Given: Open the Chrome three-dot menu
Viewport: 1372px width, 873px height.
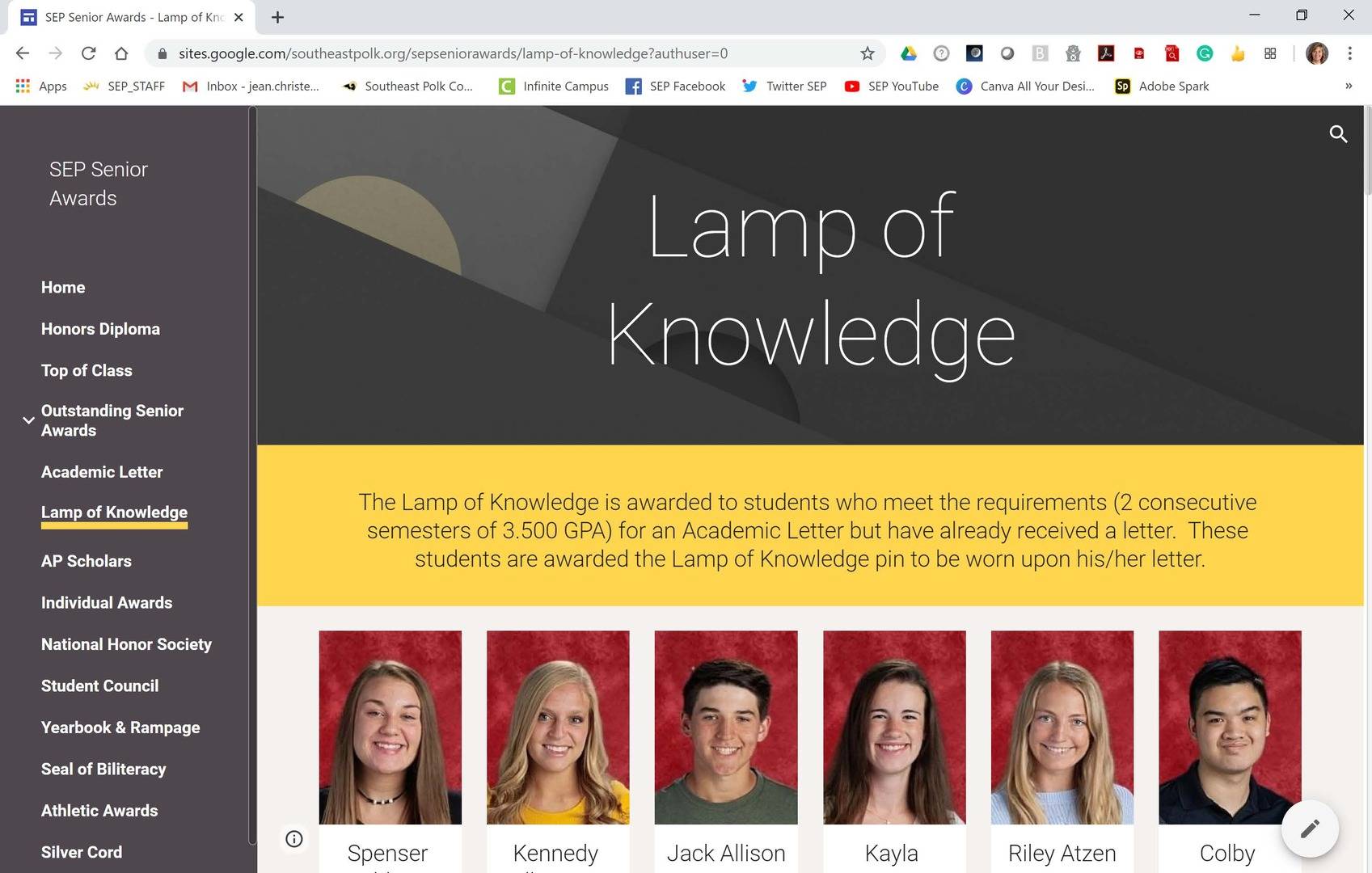Looking at the screenshot, I should click(x=1349, y=53).
